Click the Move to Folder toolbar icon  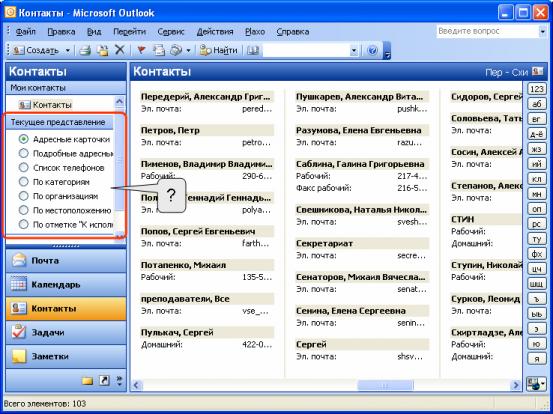point(103,50)
